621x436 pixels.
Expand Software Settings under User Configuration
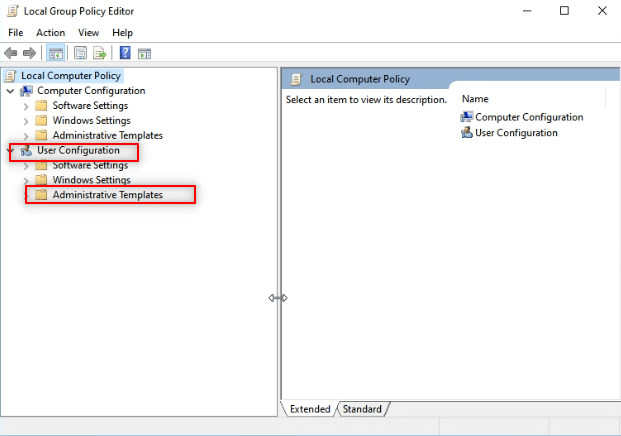[x=26, y=166]
